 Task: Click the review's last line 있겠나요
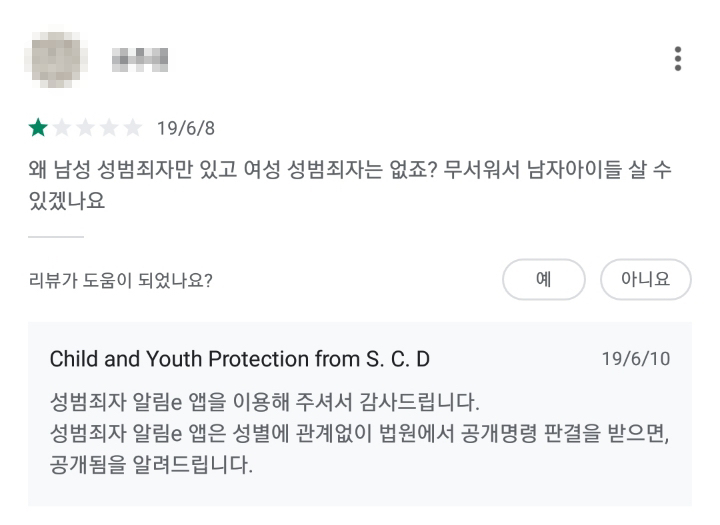click(x=67, y=201)
